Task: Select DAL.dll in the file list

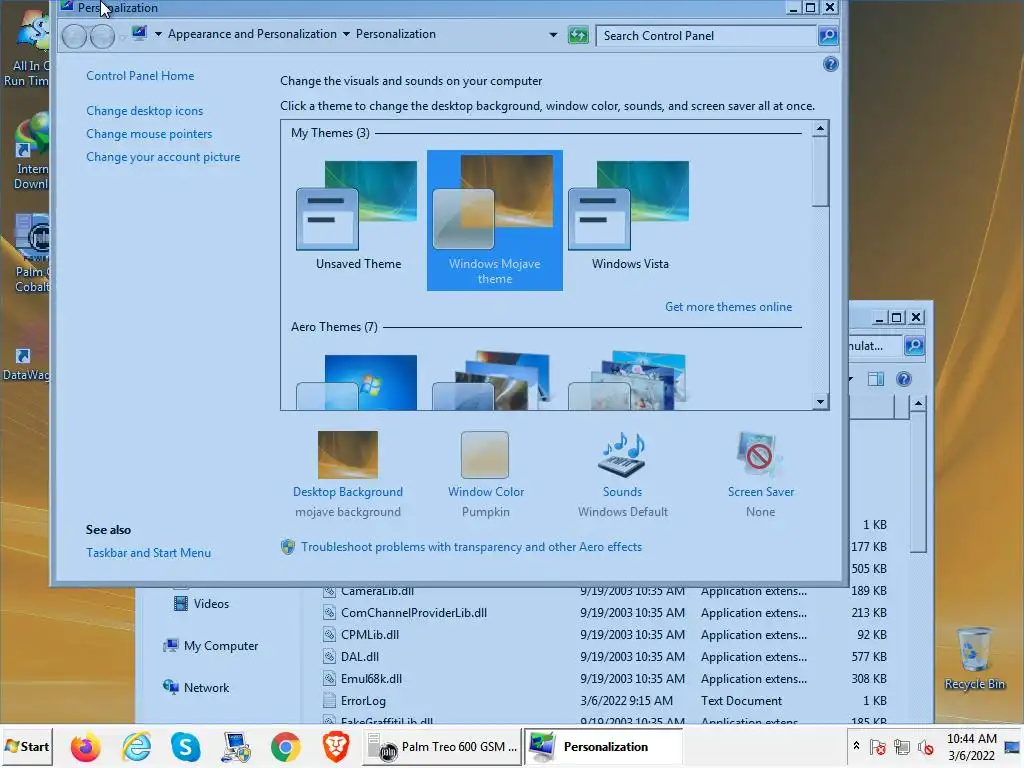Action: (x=360, y=657)
